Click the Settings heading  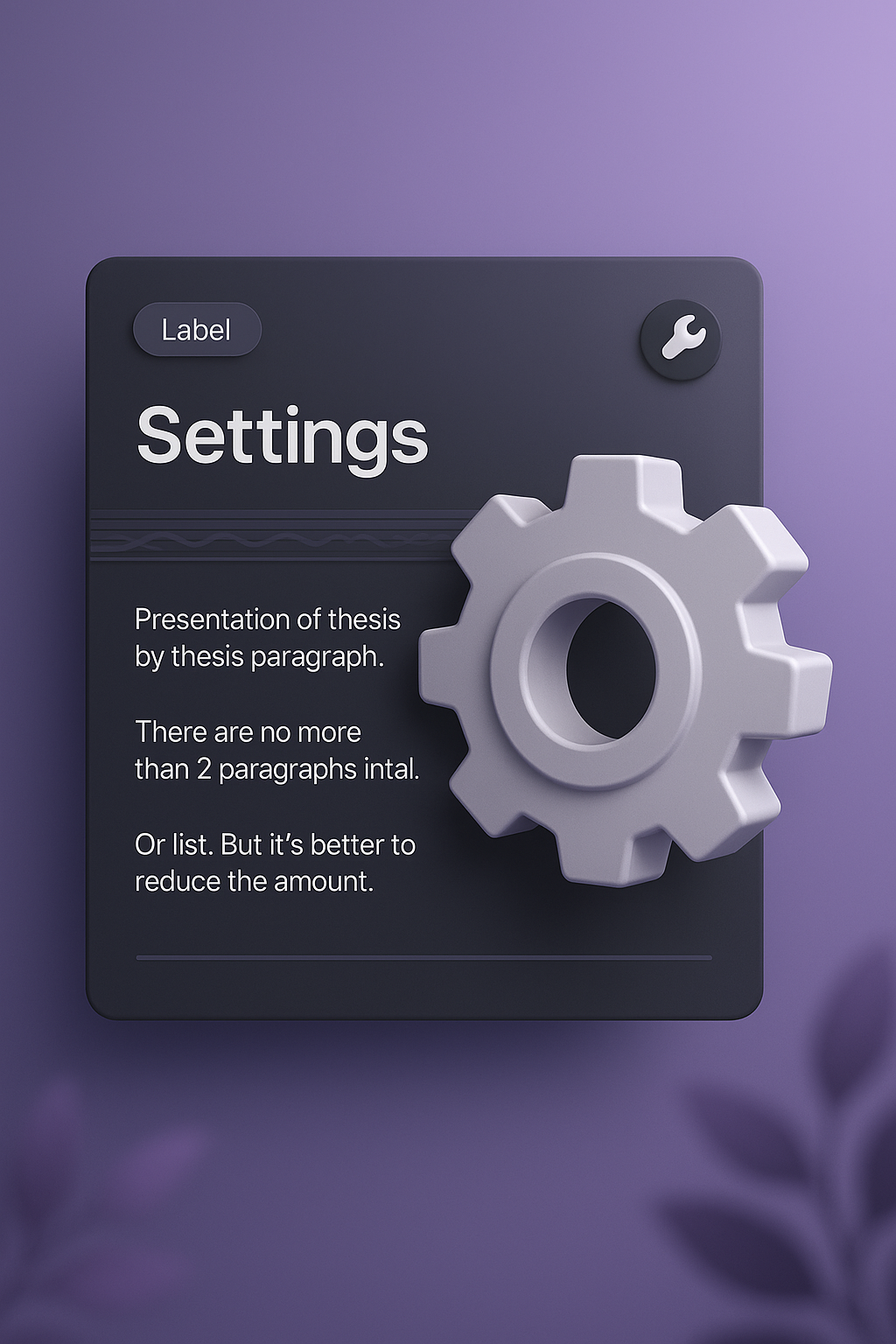click(282, 435)
